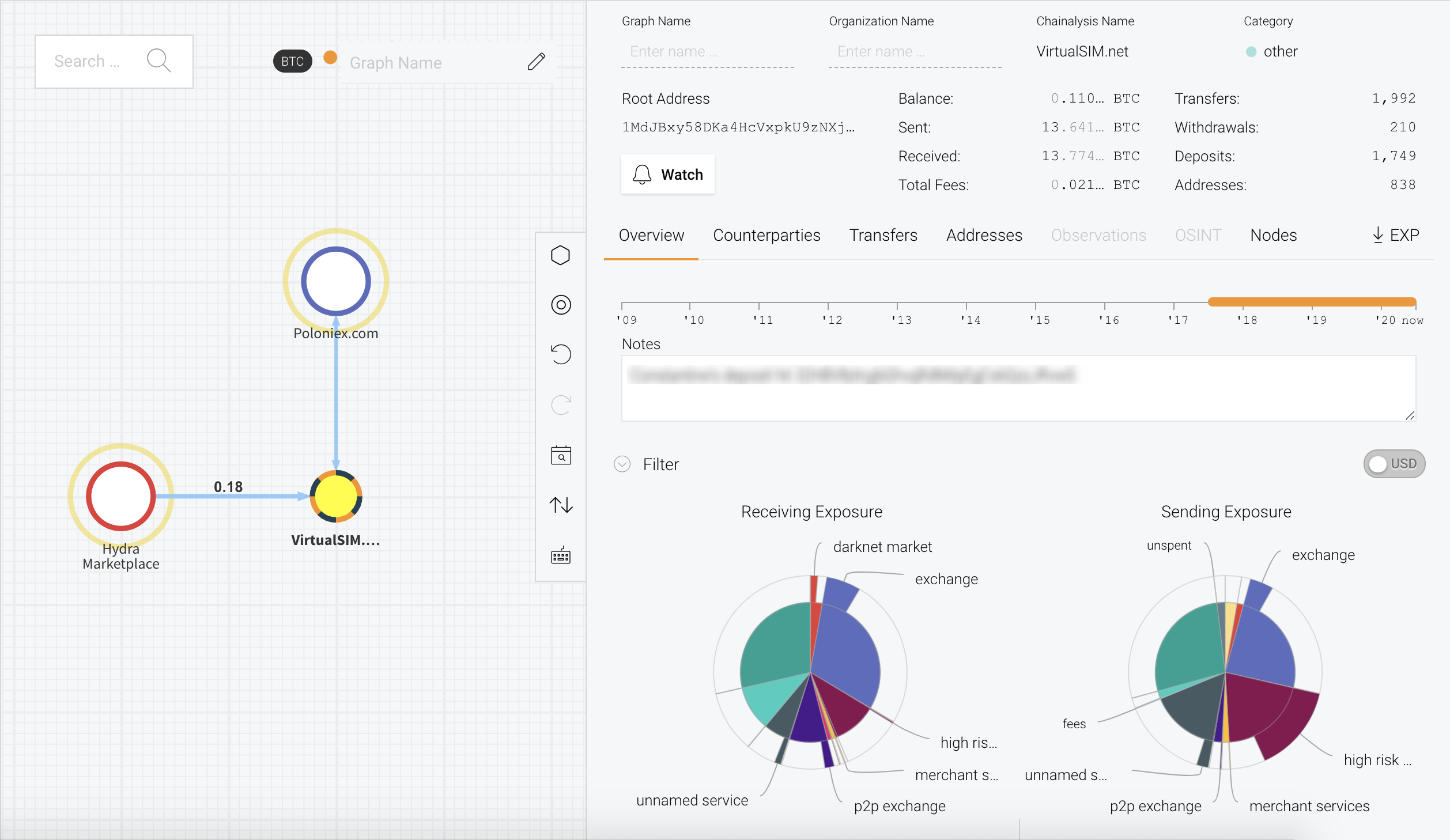
Task: Expand the Filter section chevron
Action: 622,464
